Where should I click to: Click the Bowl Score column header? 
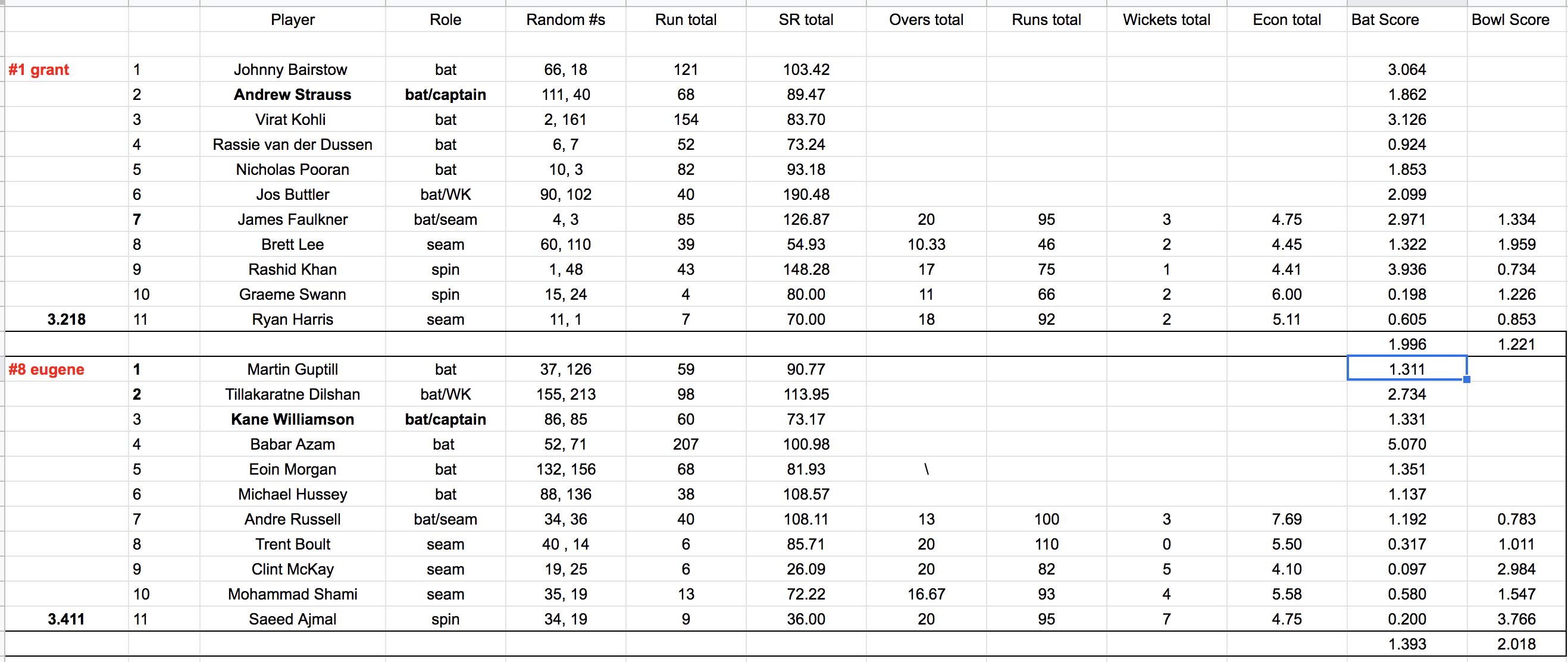point(1510,20)
